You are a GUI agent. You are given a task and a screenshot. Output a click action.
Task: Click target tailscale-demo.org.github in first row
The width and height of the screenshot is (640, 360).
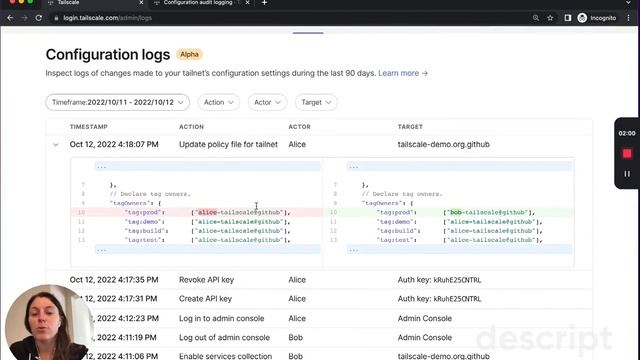point(444,144)
